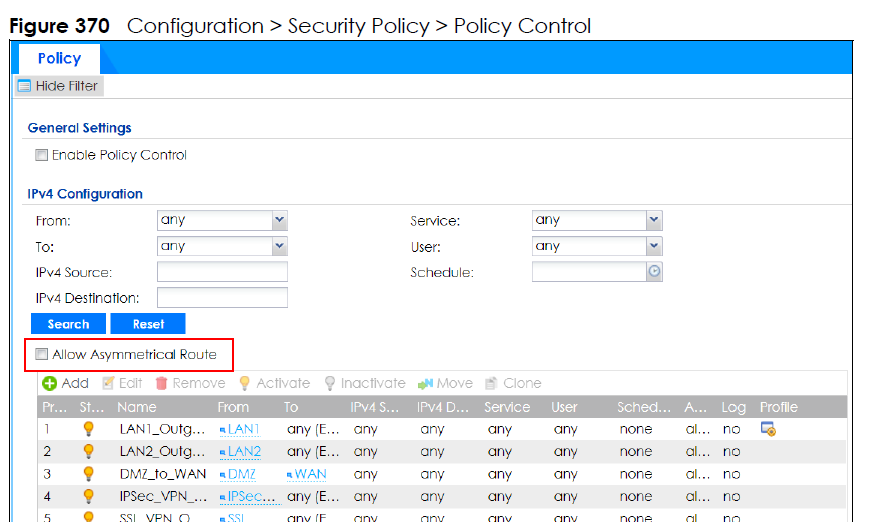Click status lightbulb for LAN1_Outgoing rule
The image size is (873, 522).
87,429
